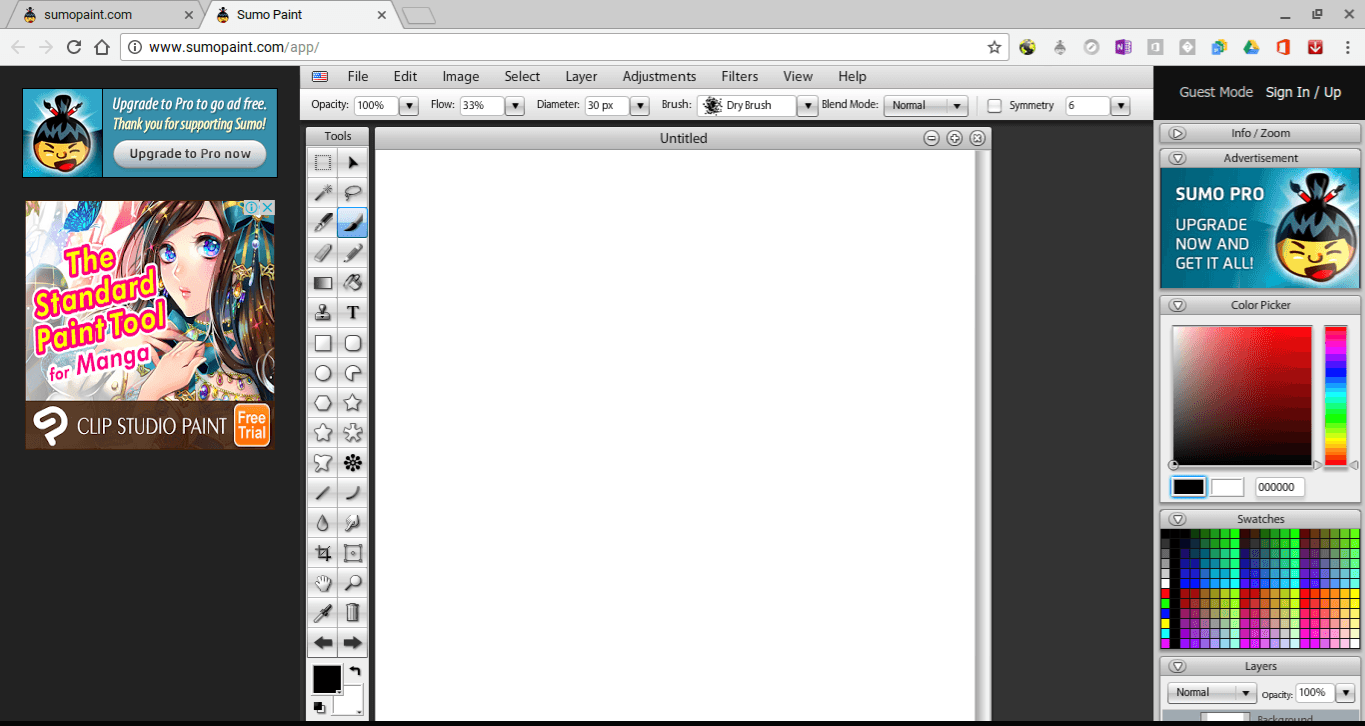The height and width of the screenshot is (726, 1365).
Task: Select the Magic Wand tool
Action: (x=323, y=193)
